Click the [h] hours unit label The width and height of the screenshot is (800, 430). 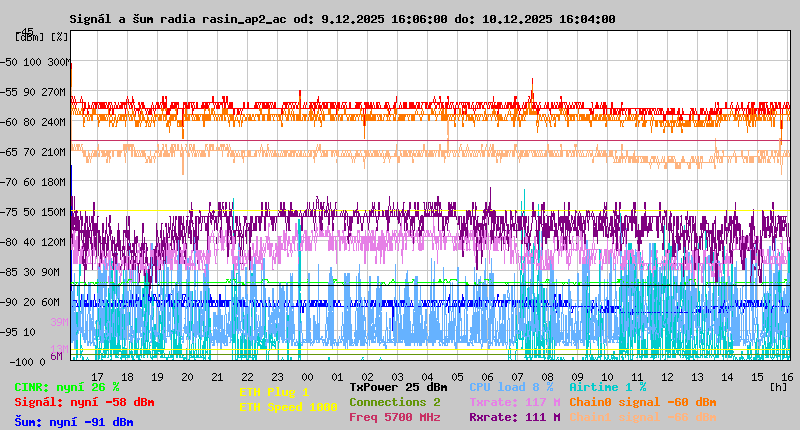click(x=778, y=386)
